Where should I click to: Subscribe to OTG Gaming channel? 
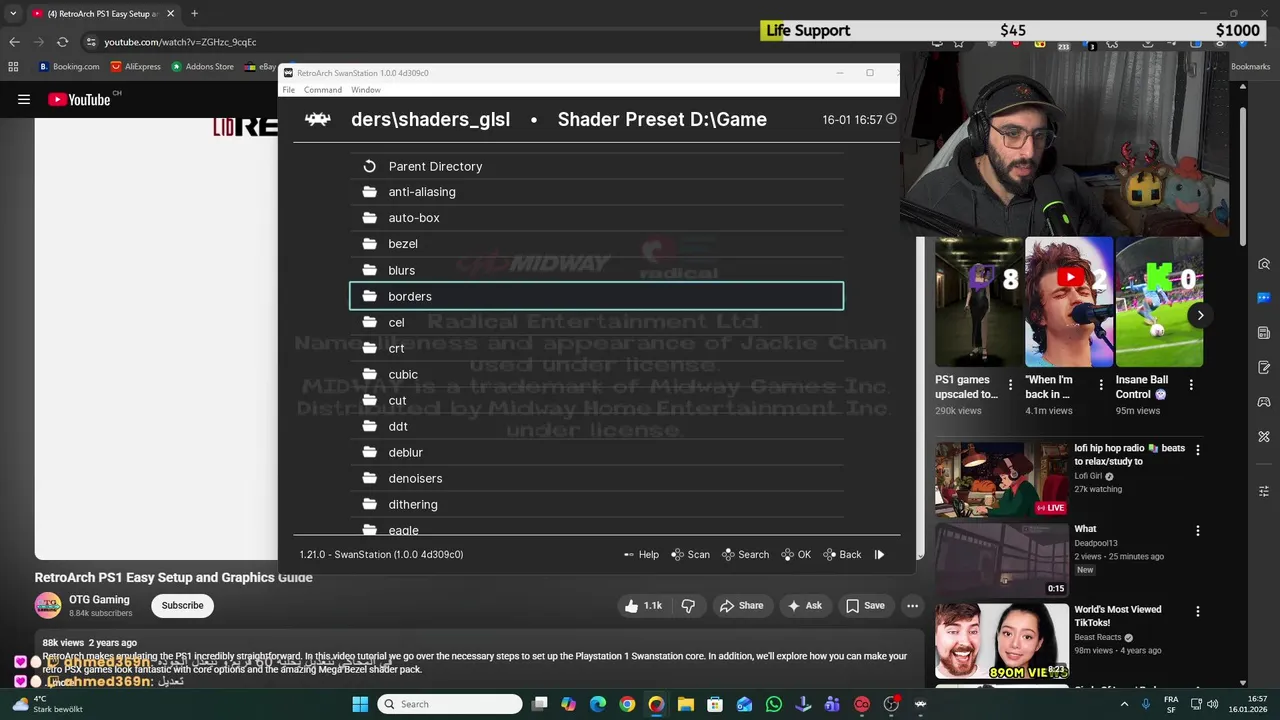183,605
